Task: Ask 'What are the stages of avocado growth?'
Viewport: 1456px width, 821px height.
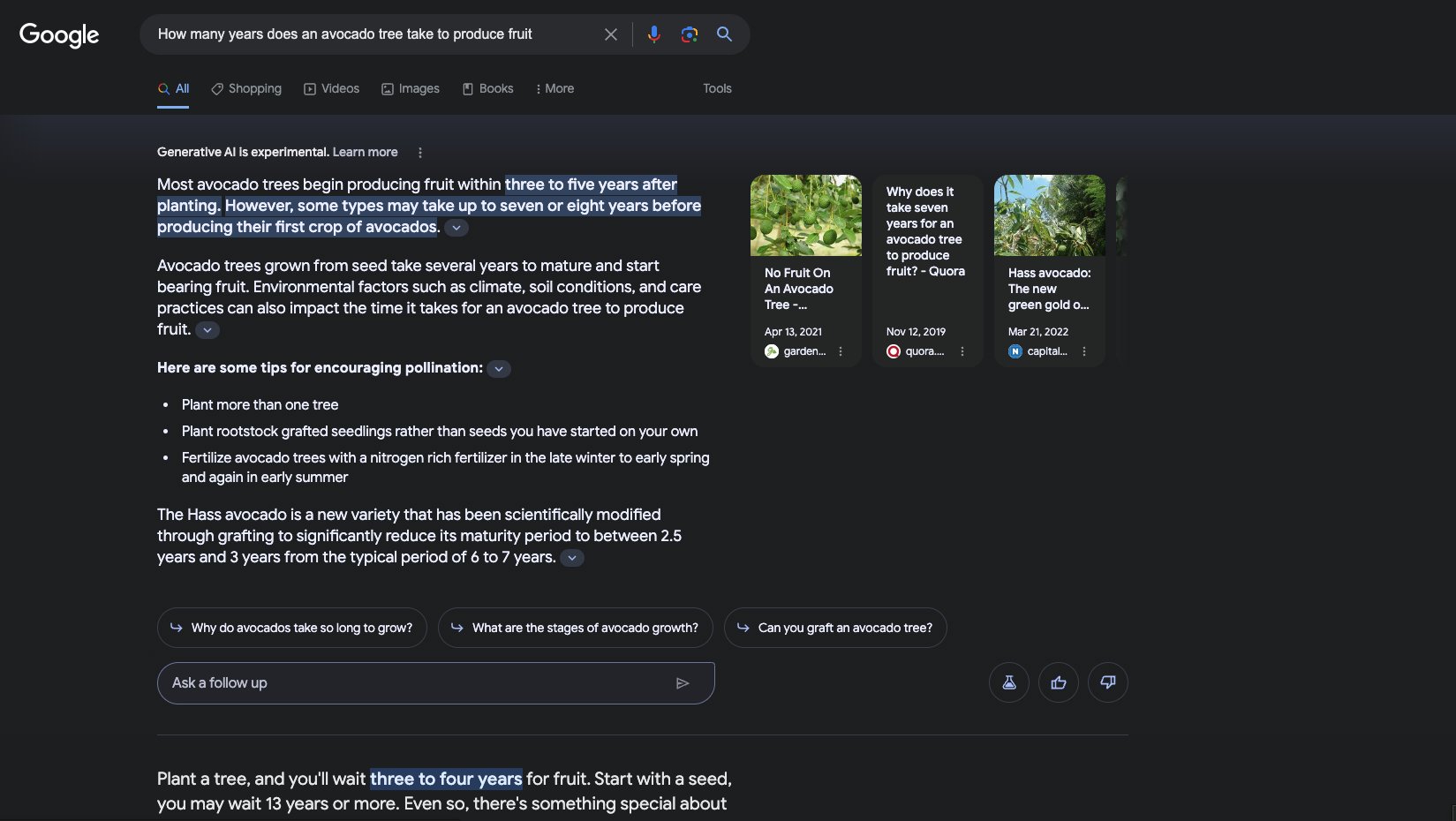Action: tap(576, 628)
